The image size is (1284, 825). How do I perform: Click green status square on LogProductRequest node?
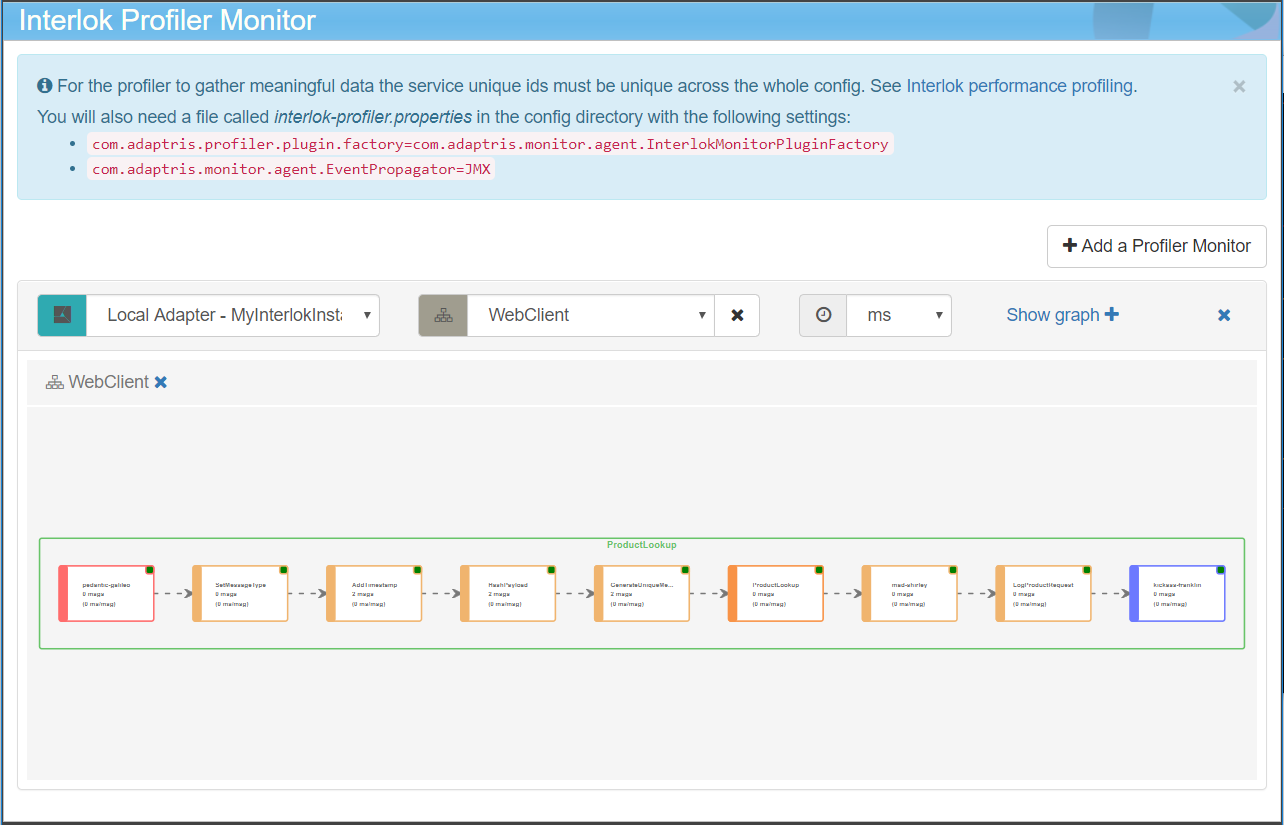coord(1087,570)
